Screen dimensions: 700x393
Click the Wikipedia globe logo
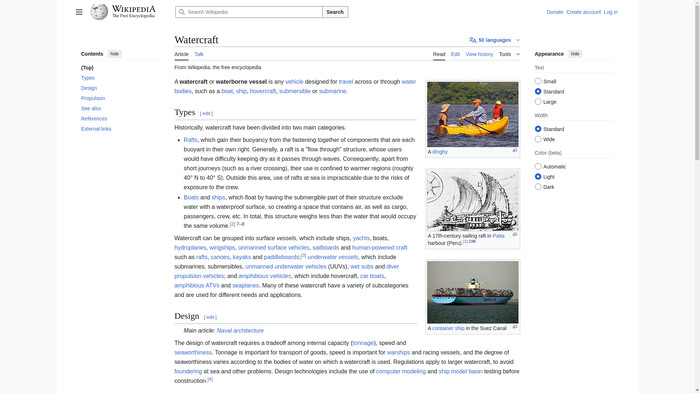pyautogui.click(x=99, y=12)
